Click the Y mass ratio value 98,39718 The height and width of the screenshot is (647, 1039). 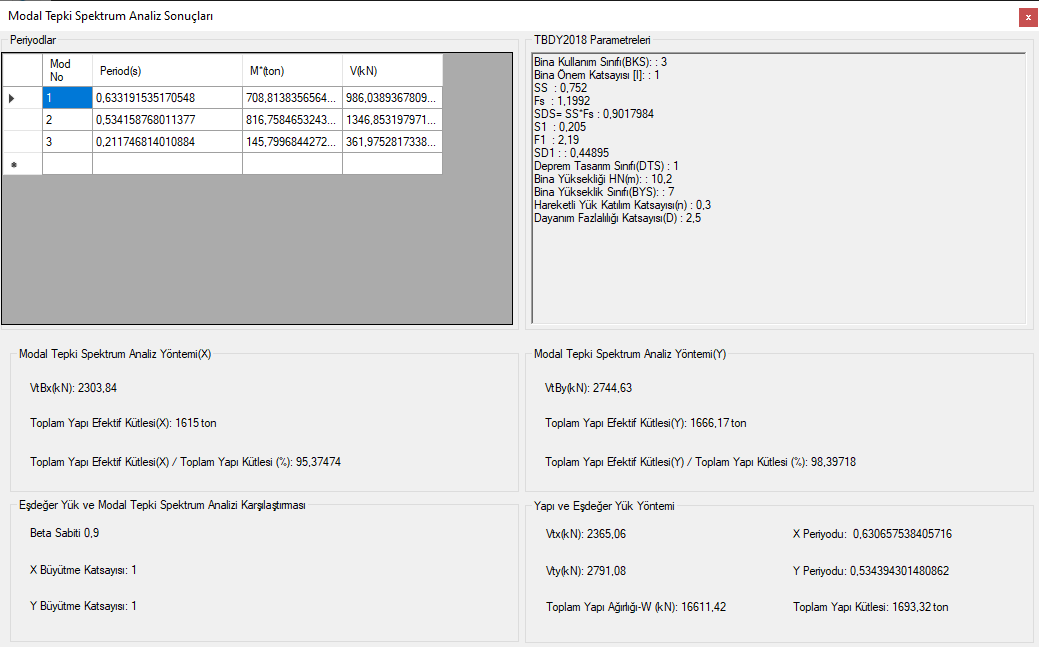click(833, 462)
